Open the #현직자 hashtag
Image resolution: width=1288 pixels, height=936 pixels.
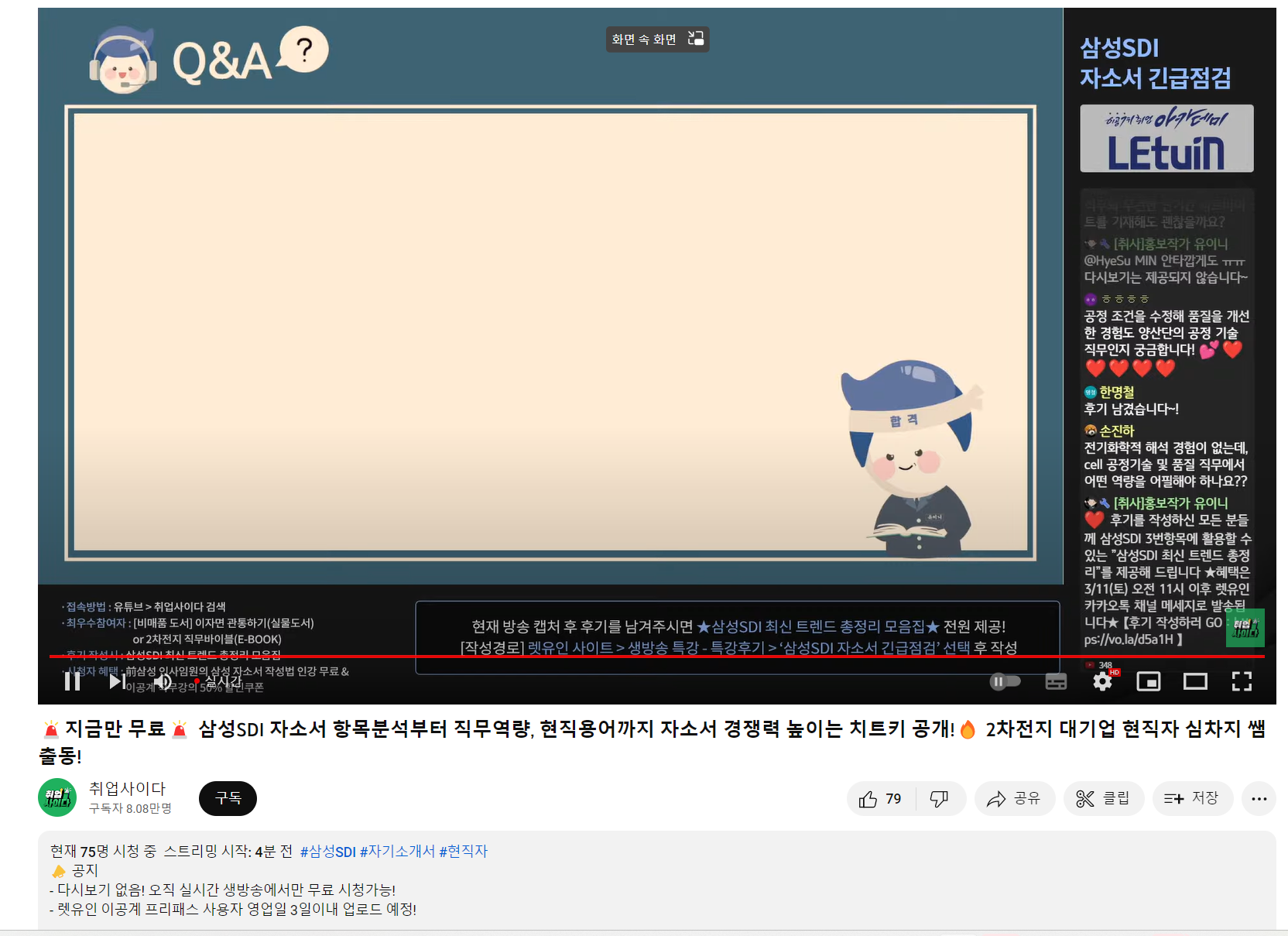click(x=463, y=852)
